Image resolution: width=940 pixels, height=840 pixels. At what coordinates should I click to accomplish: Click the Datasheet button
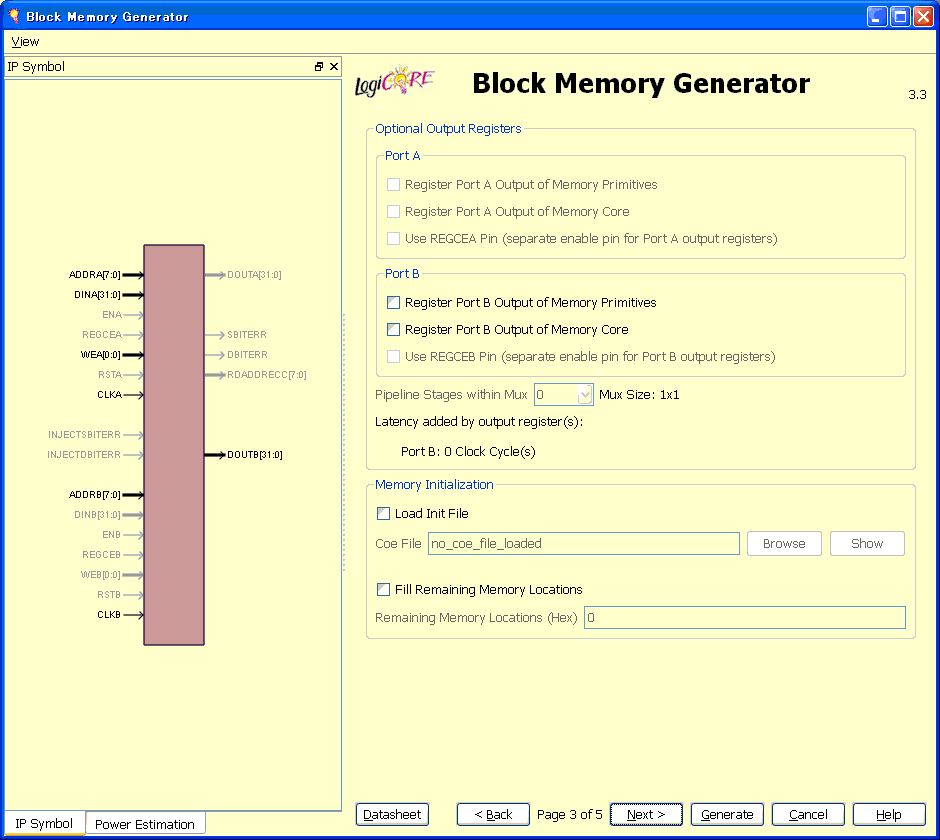(392, 814)
